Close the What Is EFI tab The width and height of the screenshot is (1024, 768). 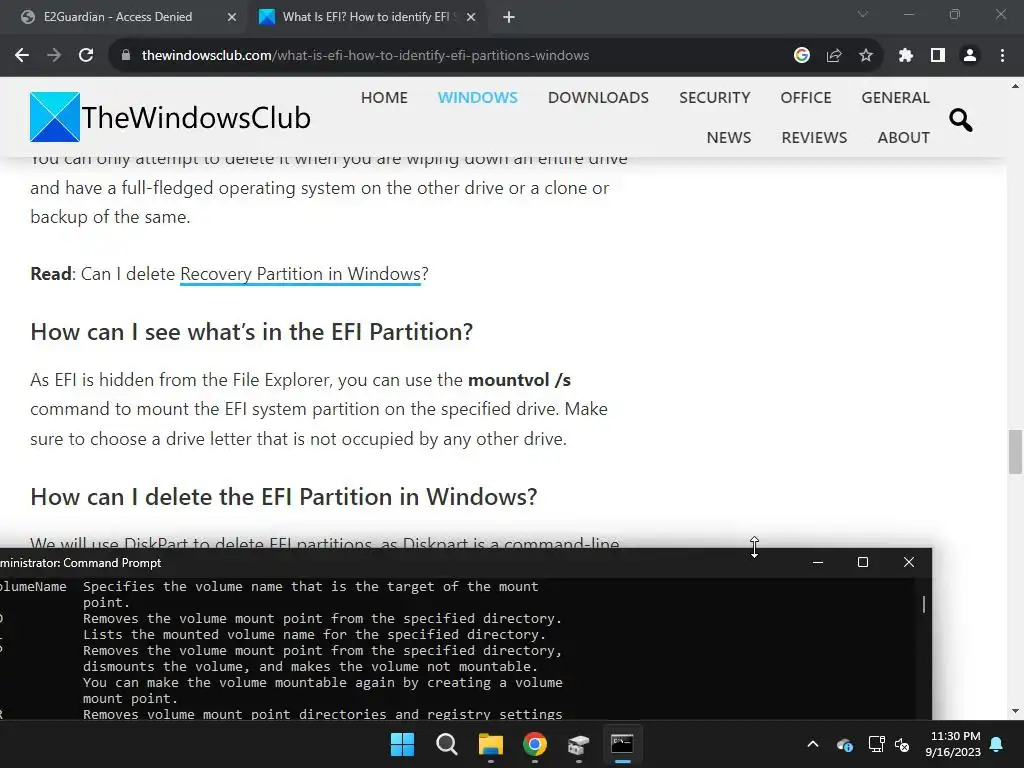point(471,17)
